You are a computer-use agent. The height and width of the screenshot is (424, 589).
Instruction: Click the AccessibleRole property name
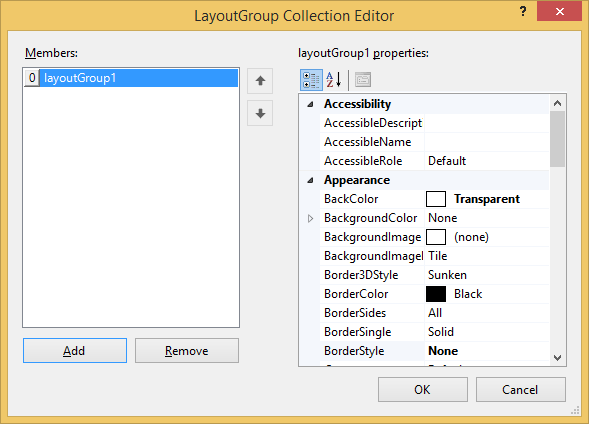(363, 161)
